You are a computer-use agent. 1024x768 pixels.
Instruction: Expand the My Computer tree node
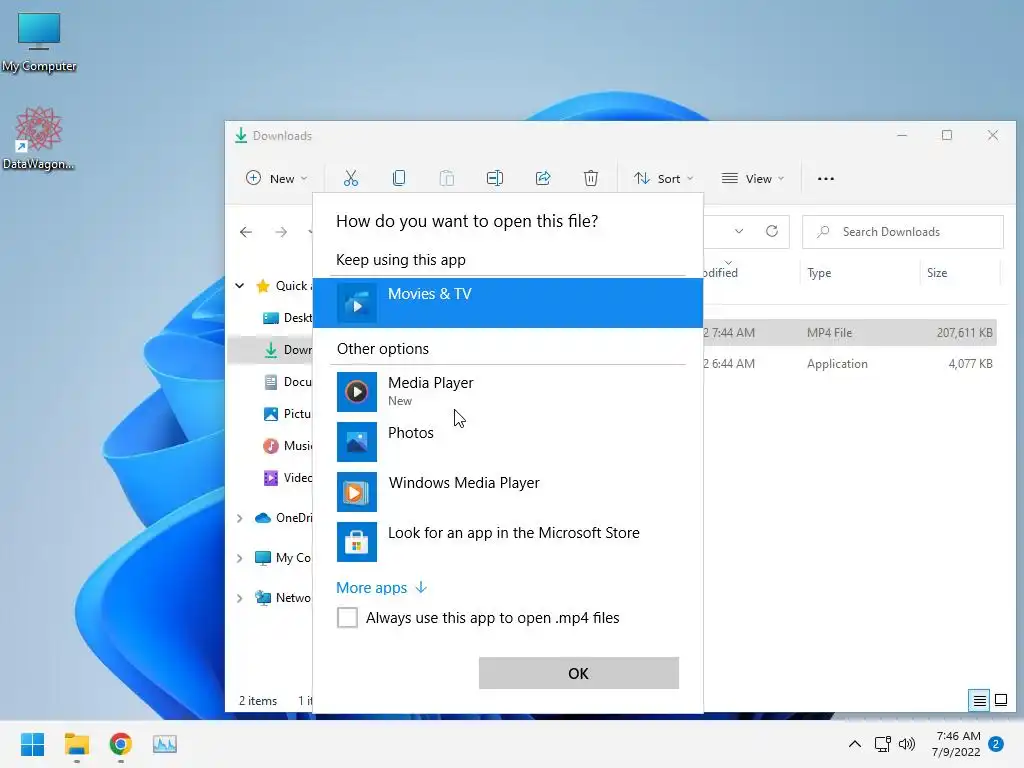240,558
